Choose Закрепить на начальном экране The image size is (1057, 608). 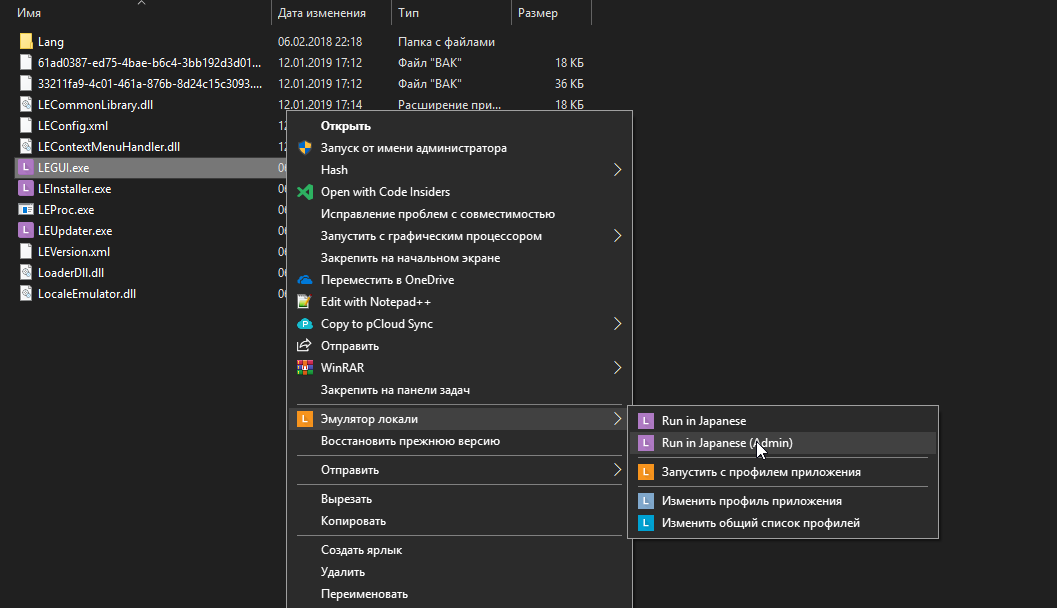(411, 257)
